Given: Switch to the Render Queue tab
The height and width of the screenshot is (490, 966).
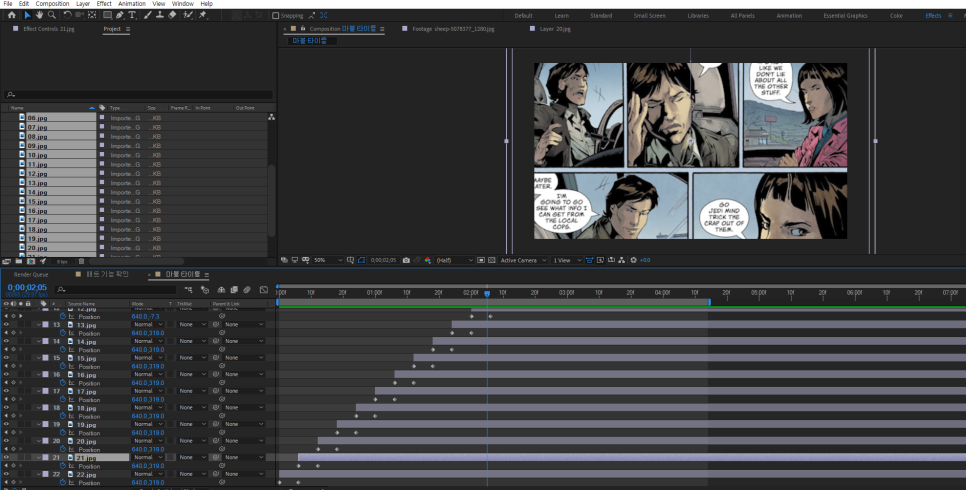Looking at the screenshot, I should tap(31, 274).
